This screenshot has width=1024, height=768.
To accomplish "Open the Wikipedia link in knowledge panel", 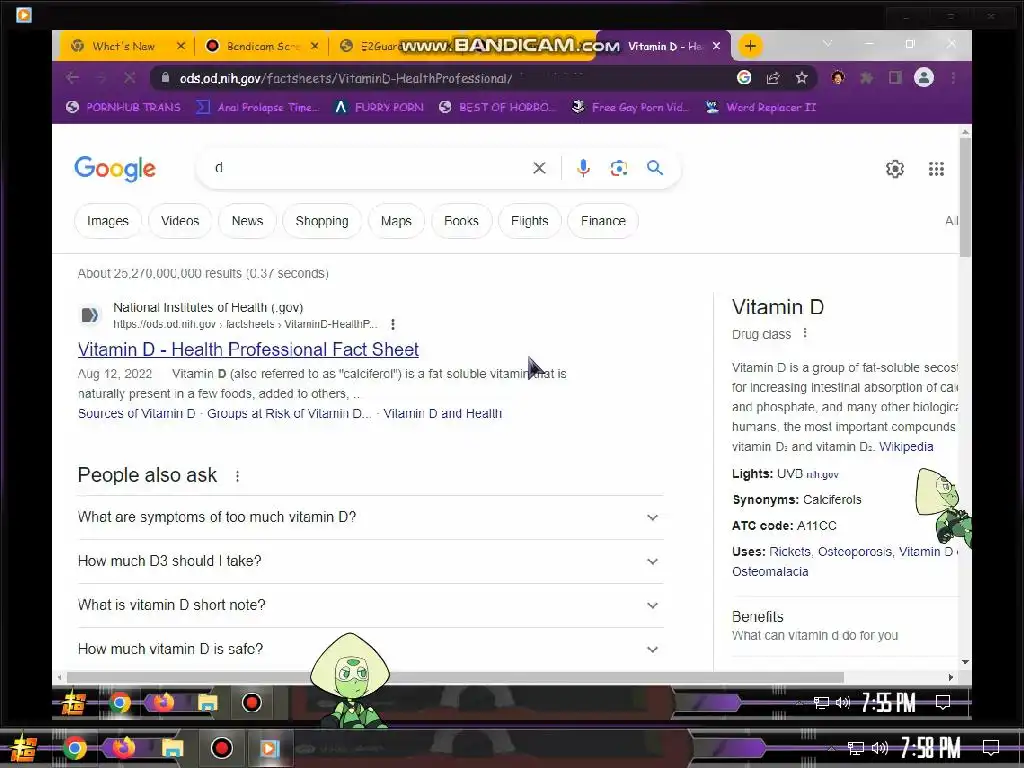I will [906, 447].
